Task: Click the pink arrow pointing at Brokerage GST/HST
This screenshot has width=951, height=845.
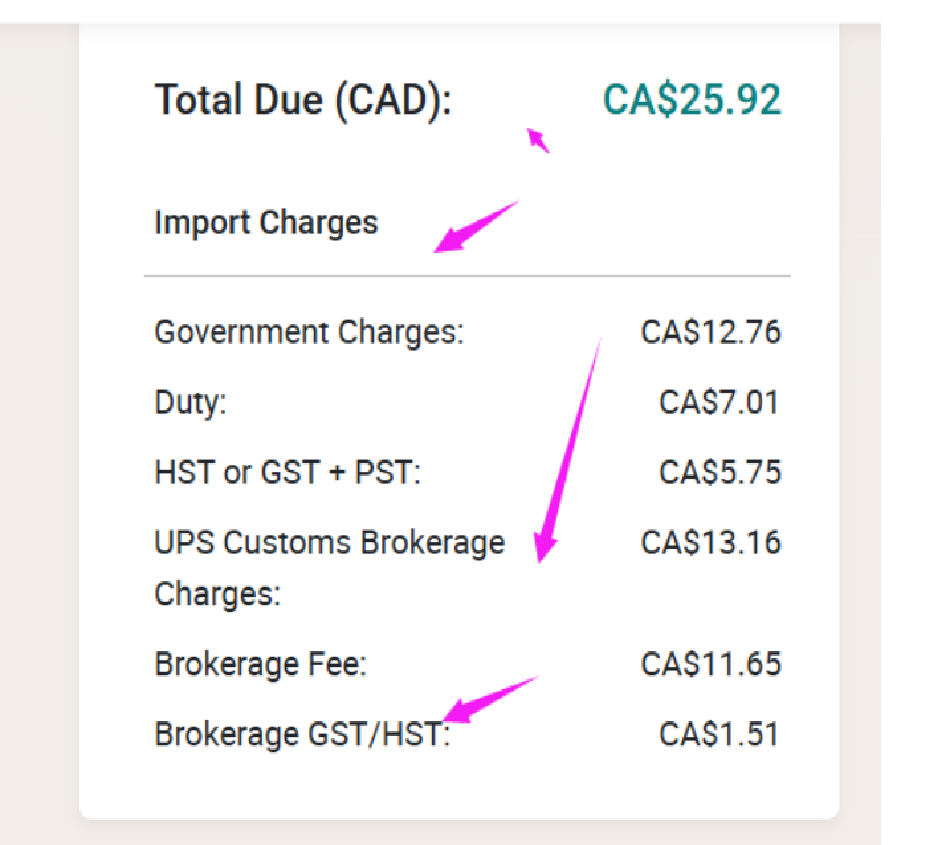Action: point(491,699)
